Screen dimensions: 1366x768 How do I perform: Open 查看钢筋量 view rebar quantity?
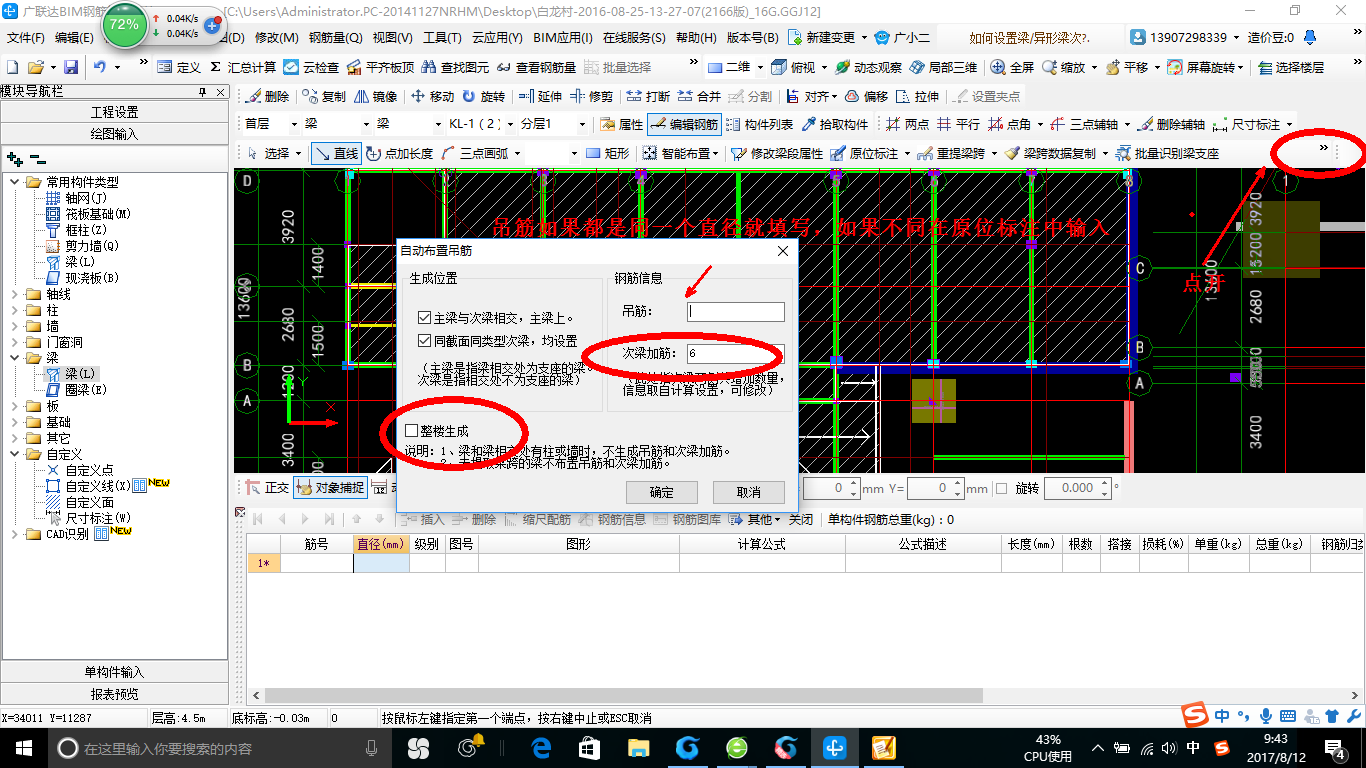point(537,67)
